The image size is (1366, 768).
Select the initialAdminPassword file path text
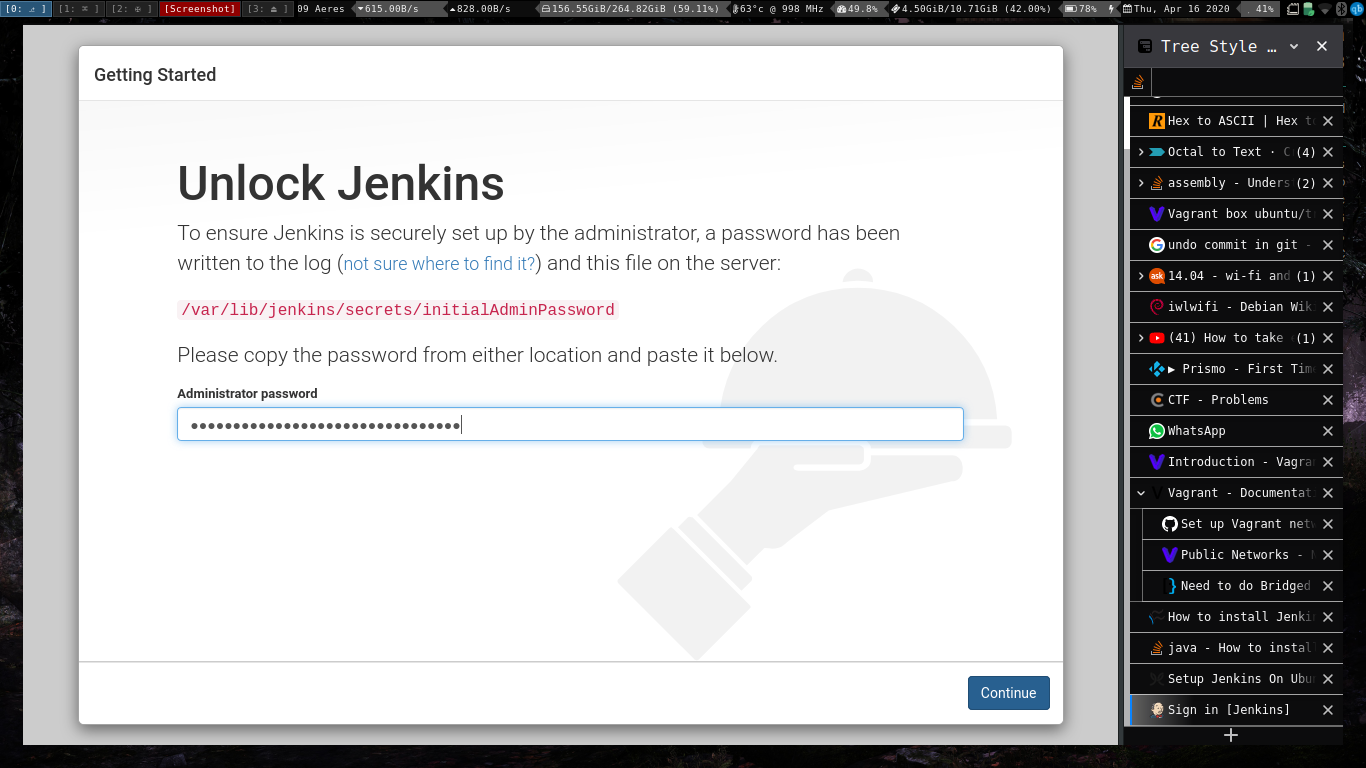(397, 310)
